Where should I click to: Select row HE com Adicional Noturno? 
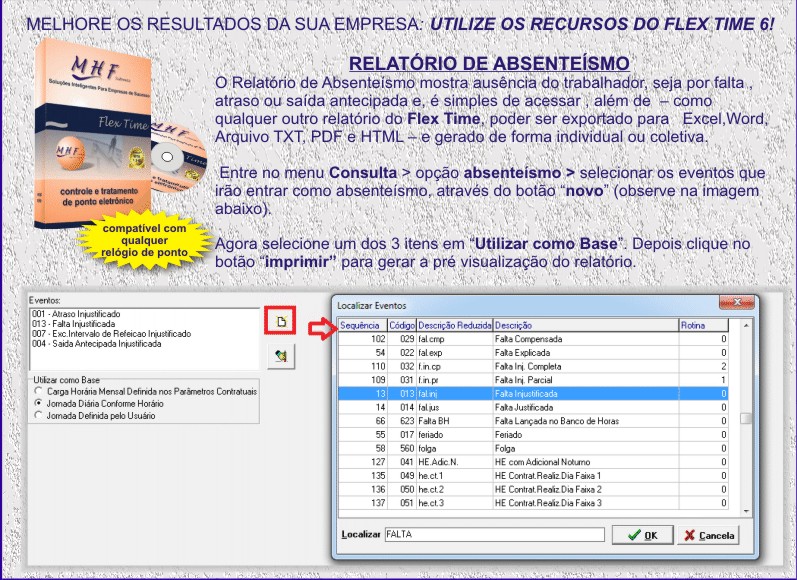click(x=533, y=463)
